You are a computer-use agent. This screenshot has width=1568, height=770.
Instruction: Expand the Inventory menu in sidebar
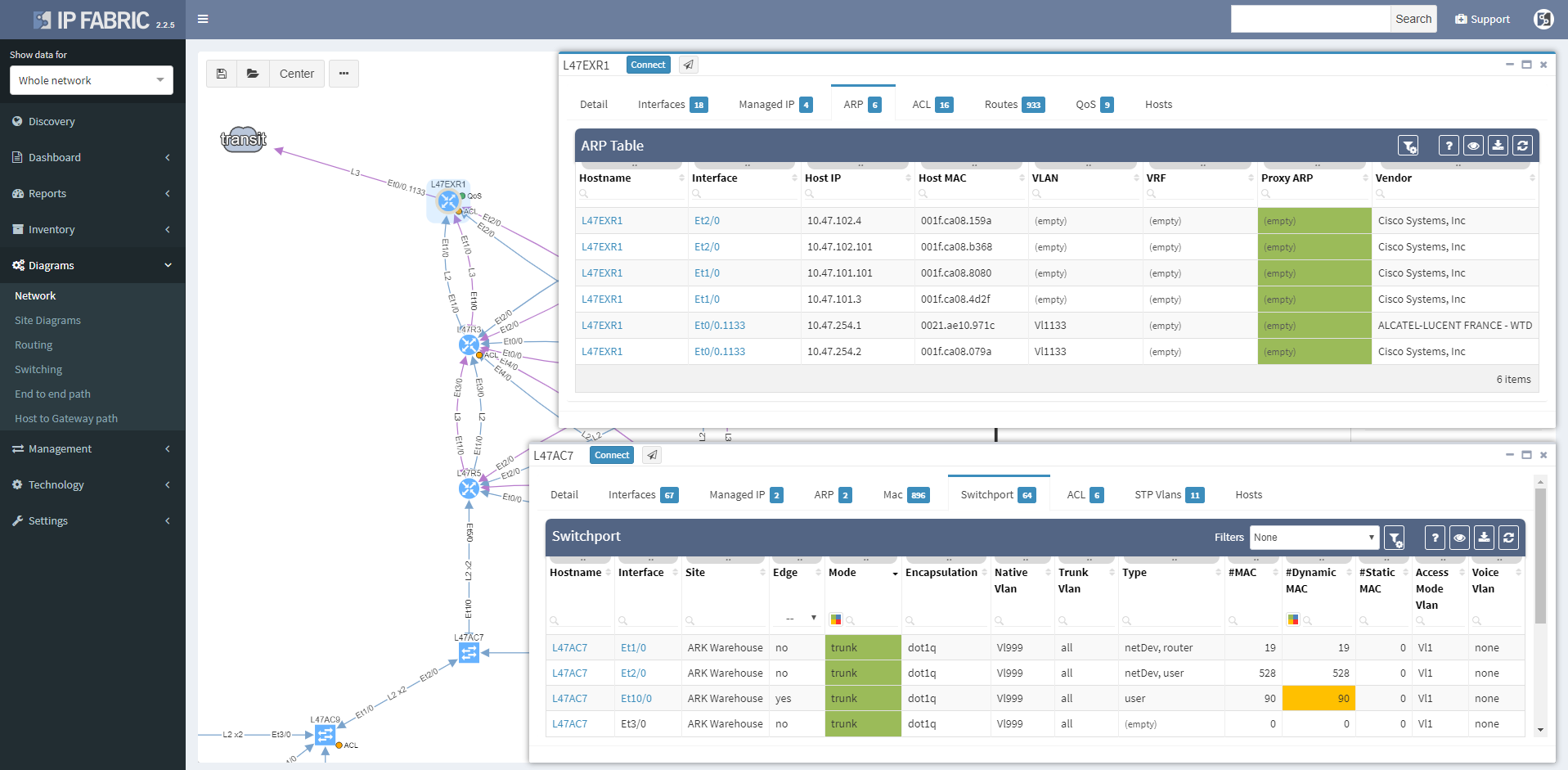point(92,229)
